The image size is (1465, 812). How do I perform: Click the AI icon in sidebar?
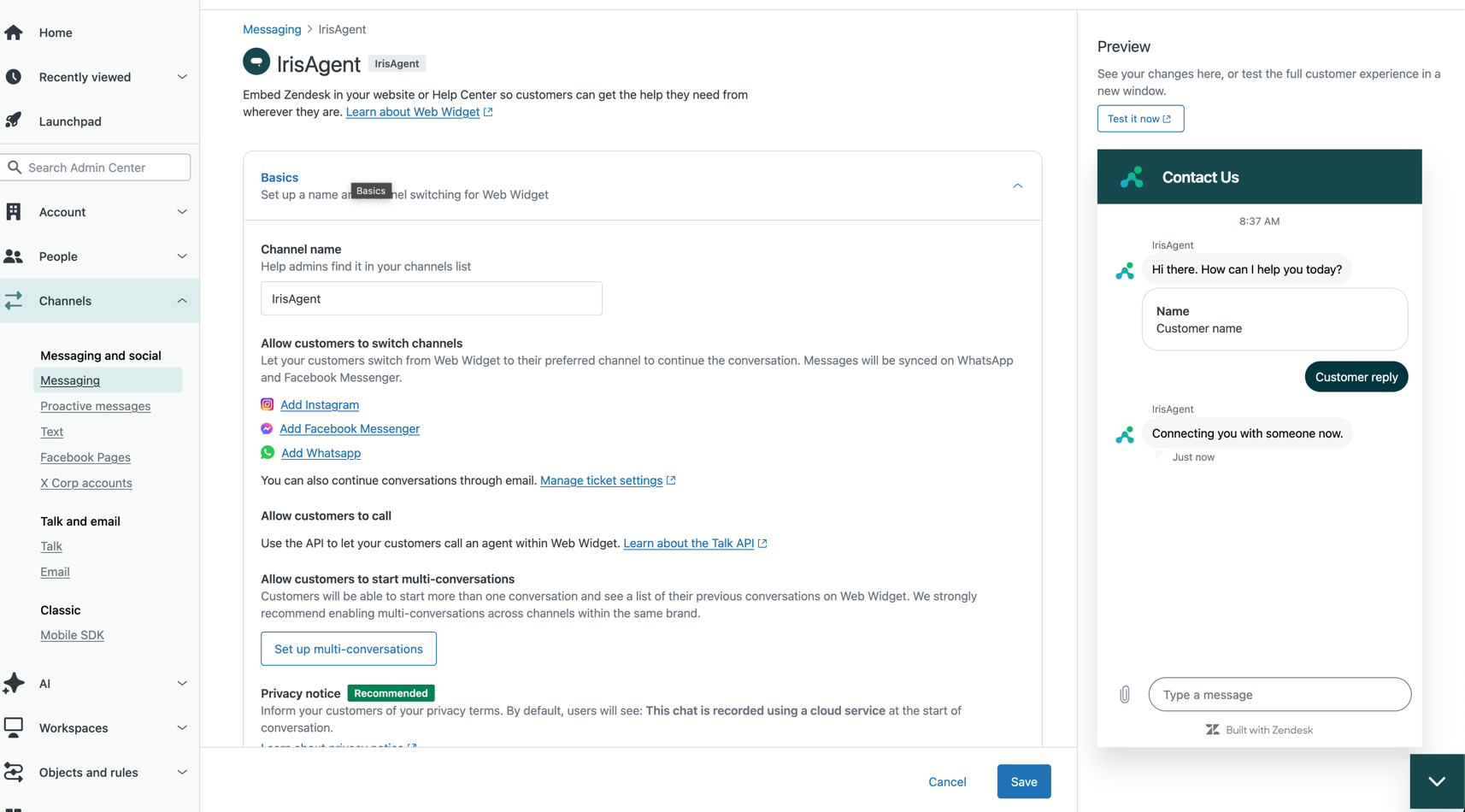14,683
